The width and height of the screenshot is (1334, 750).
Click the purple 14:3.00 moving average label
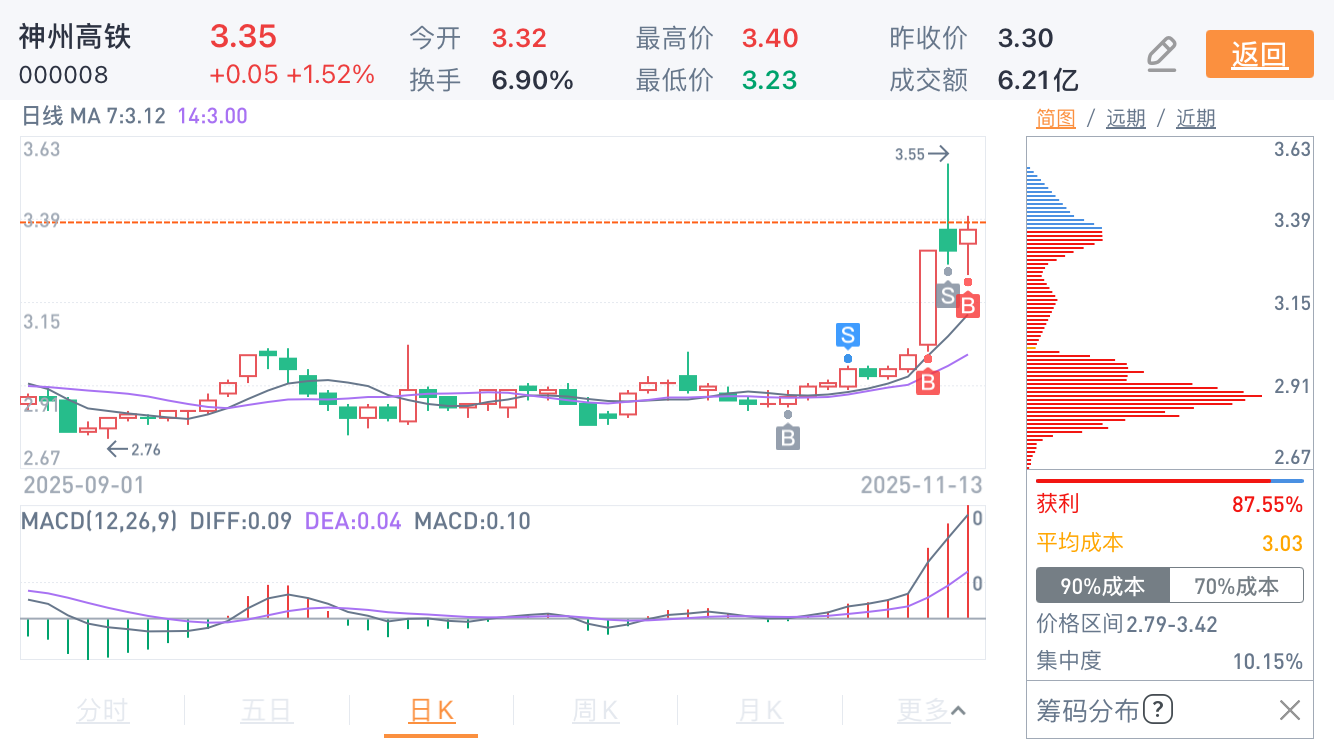(213, 116)
